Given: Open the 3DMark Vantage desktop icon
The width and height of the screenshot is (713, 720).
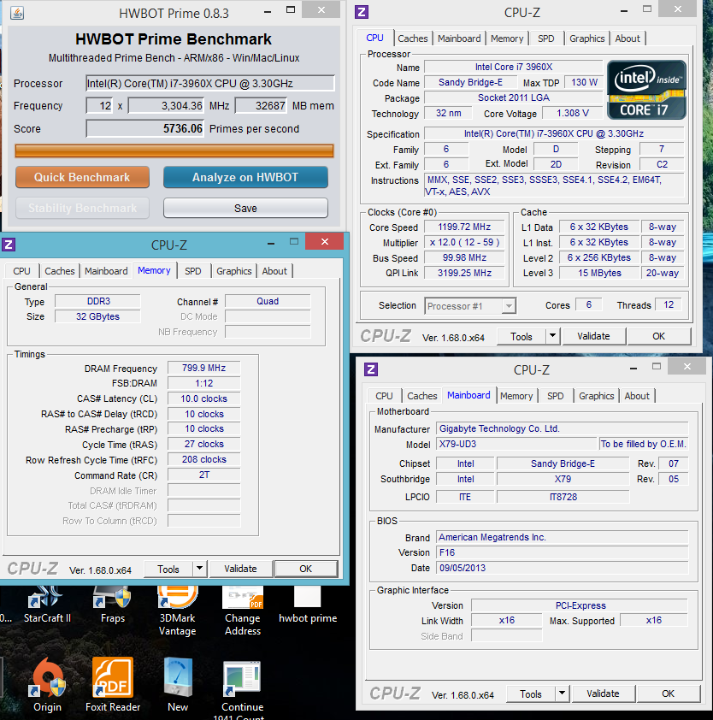Looking at the screenshot, I should coord(177,611).
